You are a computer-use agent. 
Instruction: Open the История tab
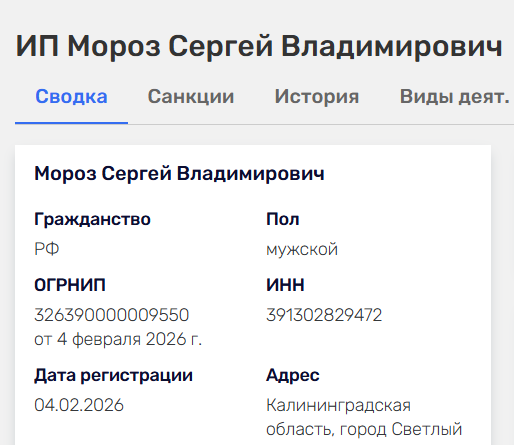317,97
